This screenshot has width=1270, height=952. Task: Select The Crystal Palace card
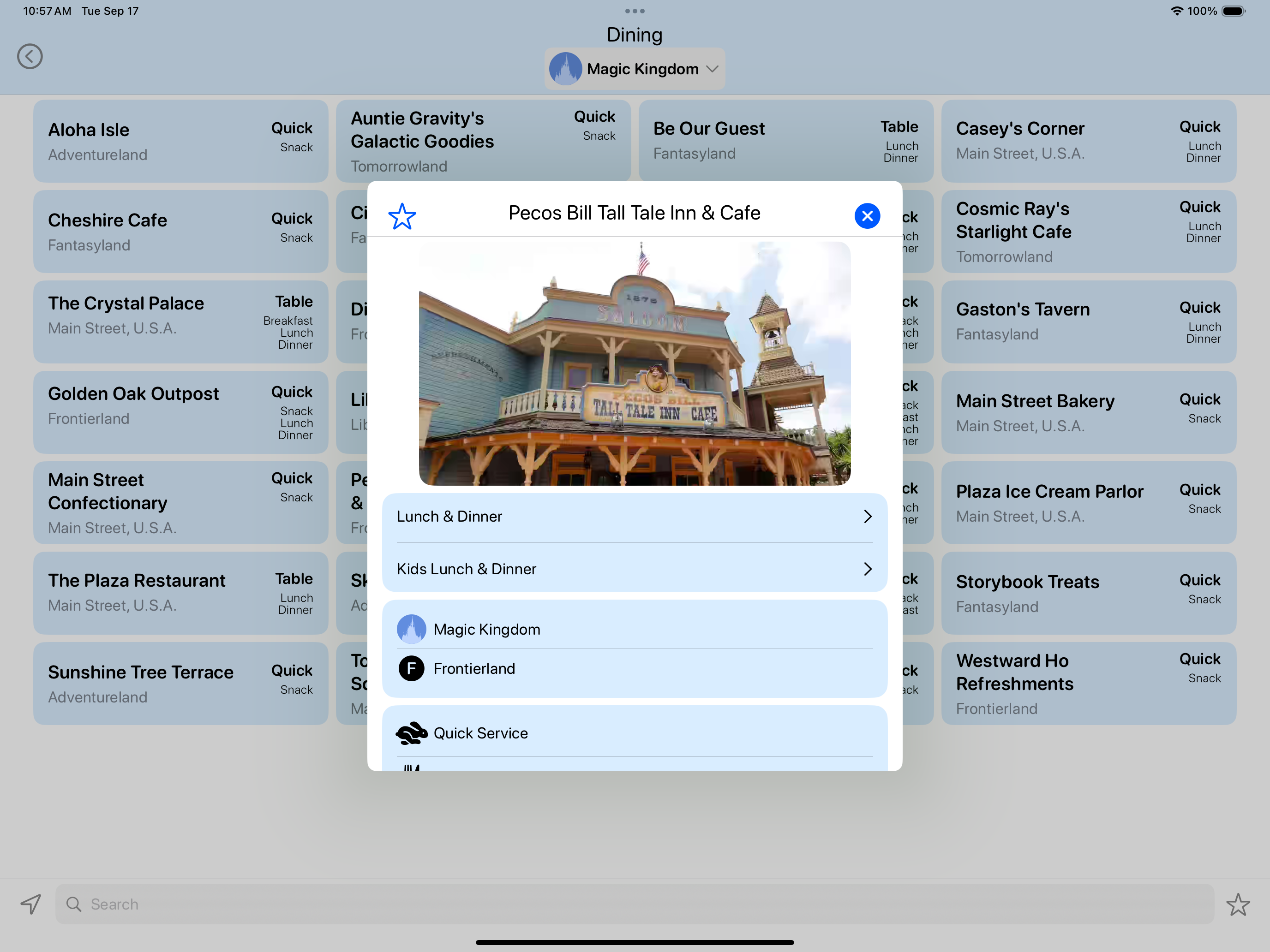pyautogui.click(x=180, y=322)
